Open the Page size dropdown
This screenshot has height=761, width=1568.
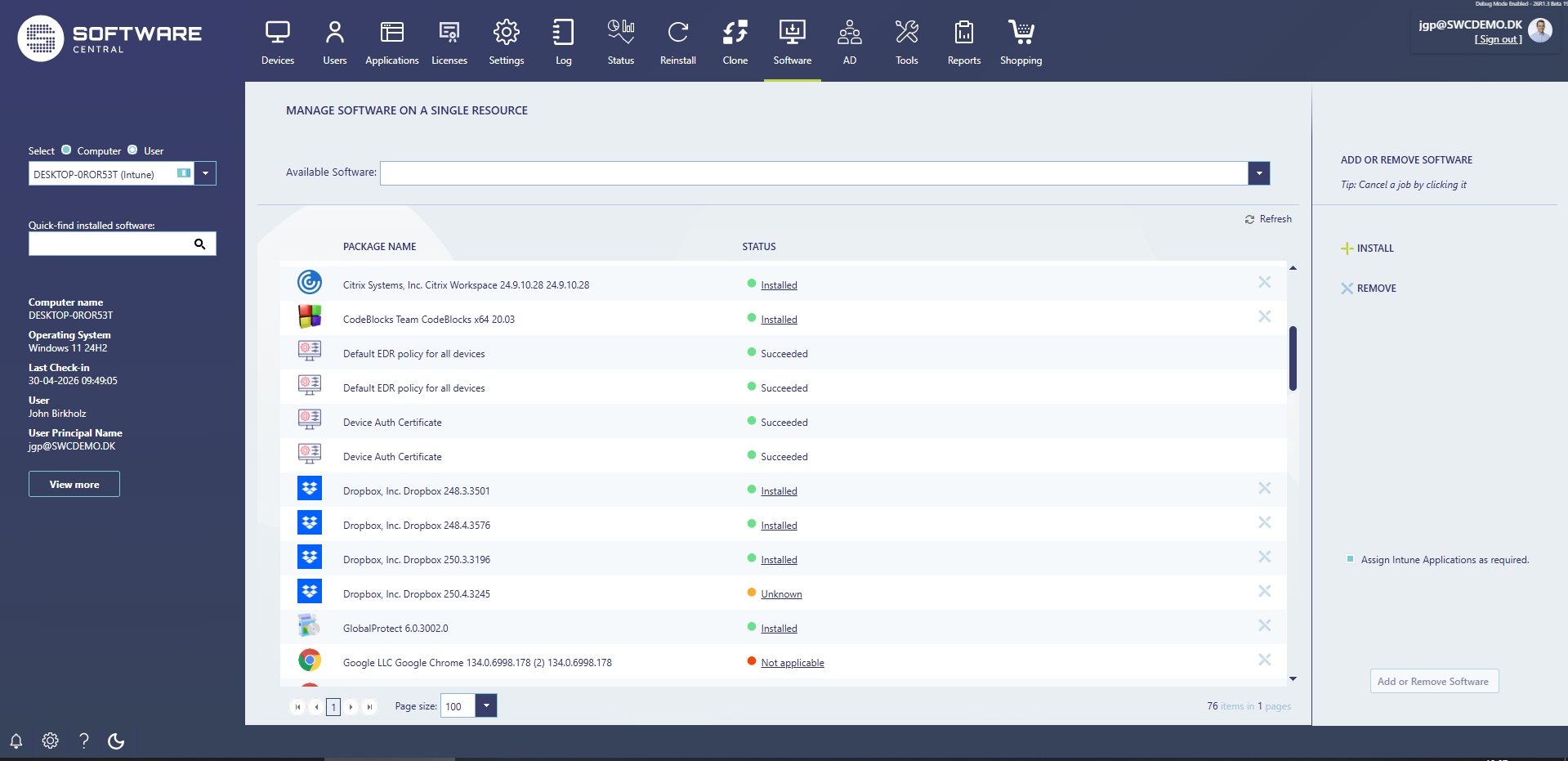coord(486,705)
